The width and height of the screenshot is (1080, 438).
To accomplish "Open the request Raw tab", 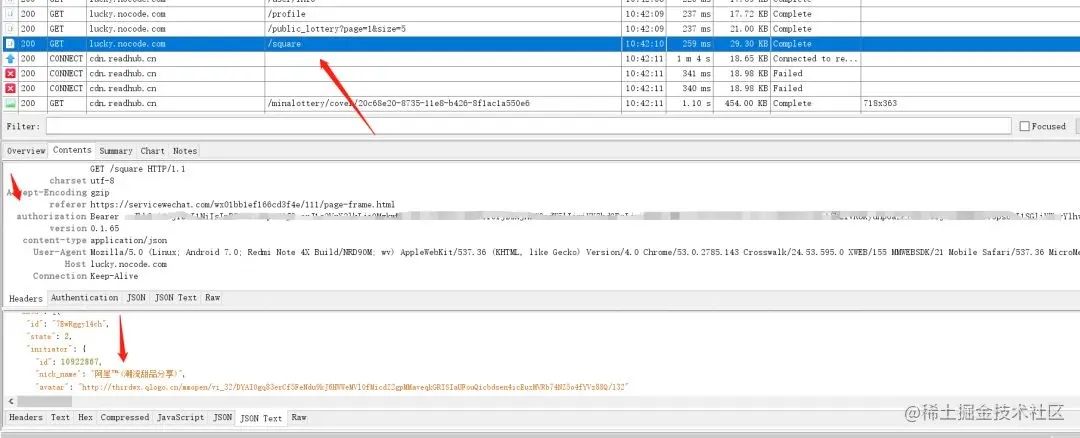I will pos(212,298).
